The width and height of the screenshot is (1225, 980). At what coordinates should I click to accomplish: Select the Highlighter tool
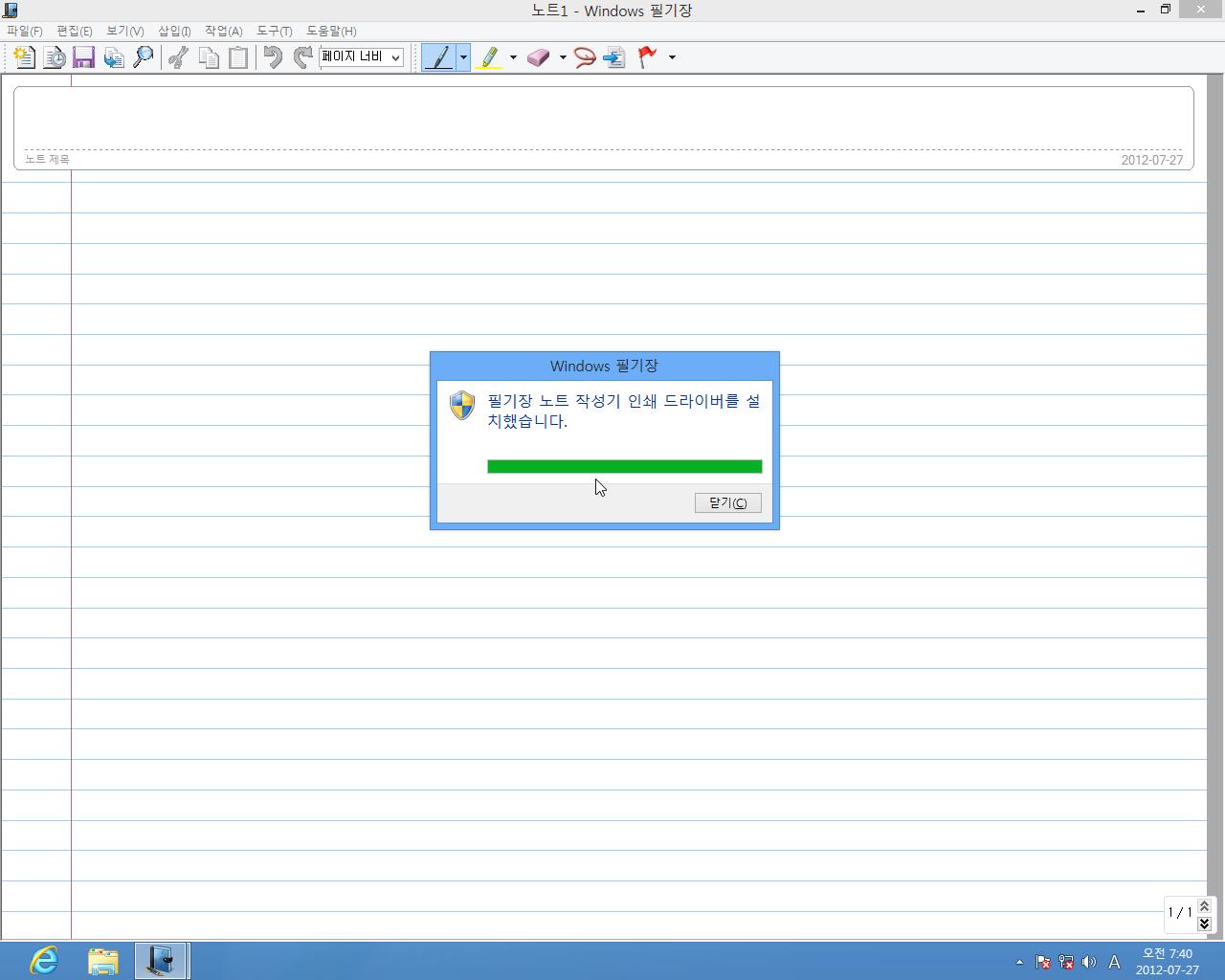click(x=489, y=57)
